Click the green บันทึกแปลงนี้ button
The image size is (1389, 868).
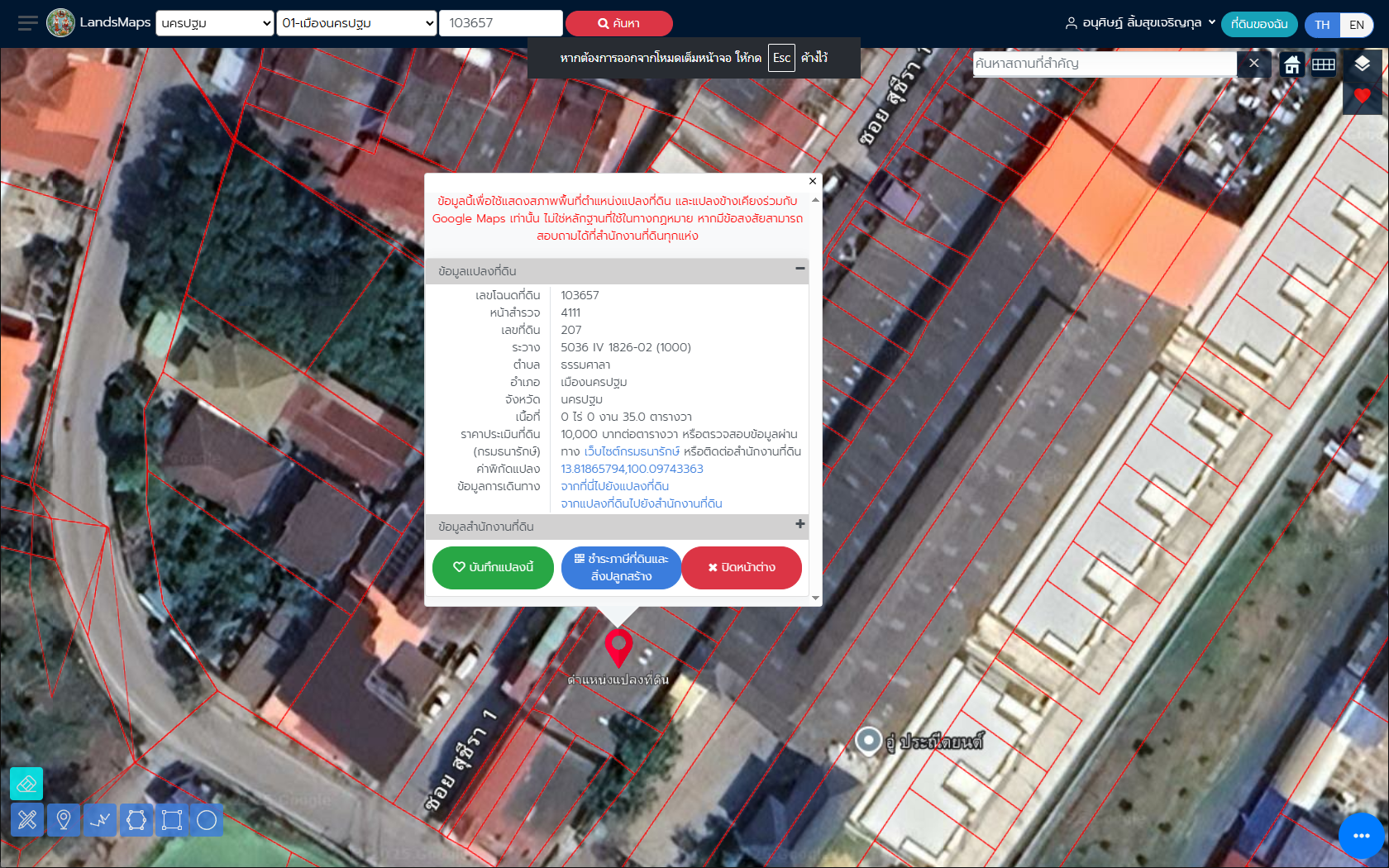click(x=493, y=567)
